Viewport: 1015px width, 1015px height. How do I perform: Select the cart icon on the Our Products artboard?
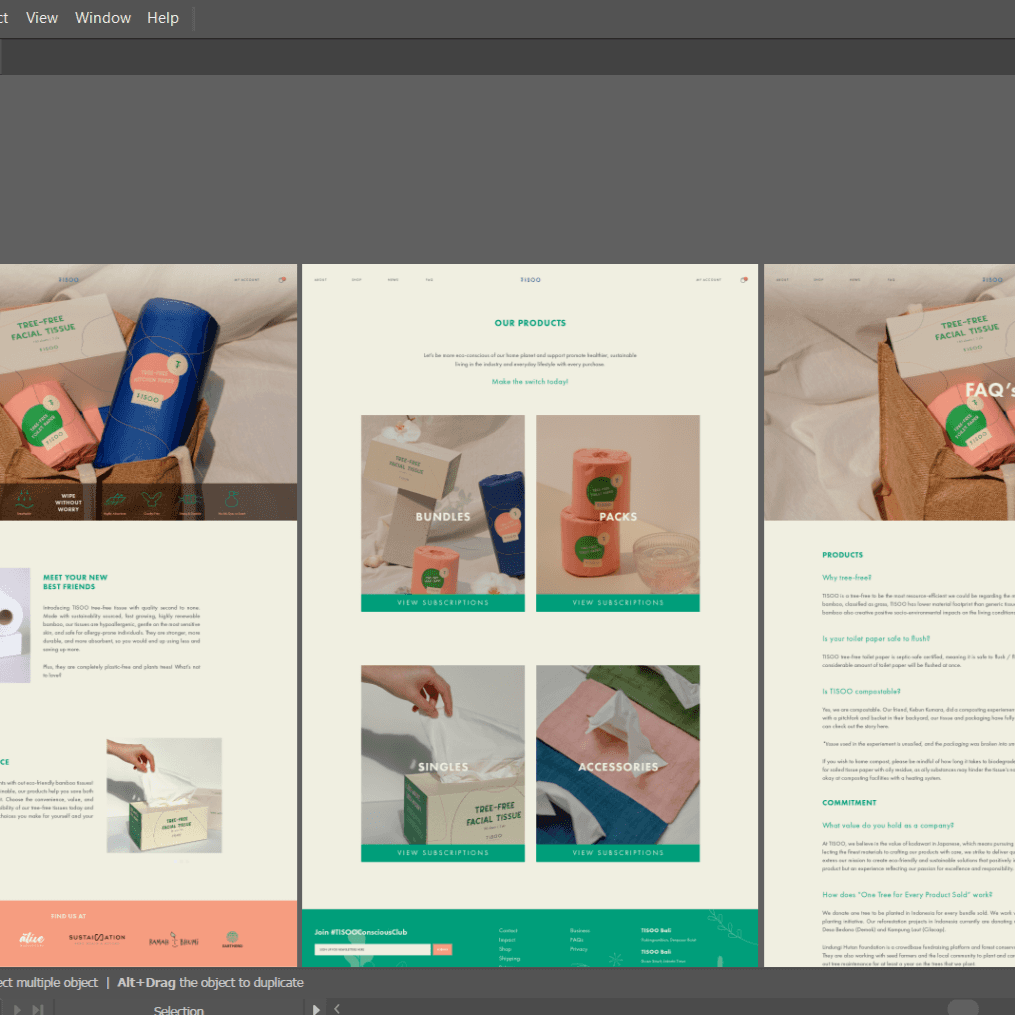pyautogui.click(x=744, y=280)
